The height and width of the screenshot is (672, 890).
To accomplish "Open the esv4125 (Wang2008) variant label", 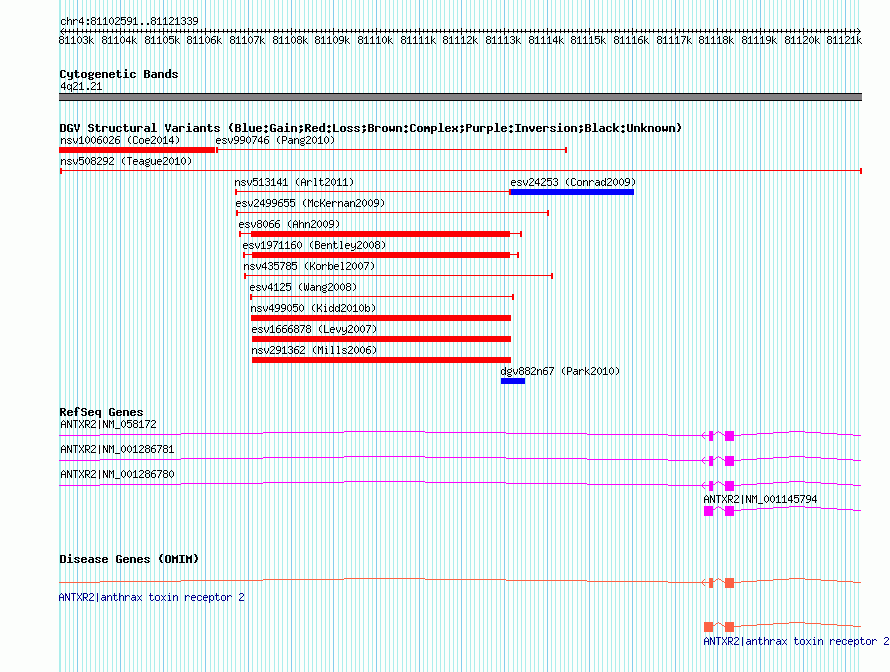I will (x=303, y=287).
